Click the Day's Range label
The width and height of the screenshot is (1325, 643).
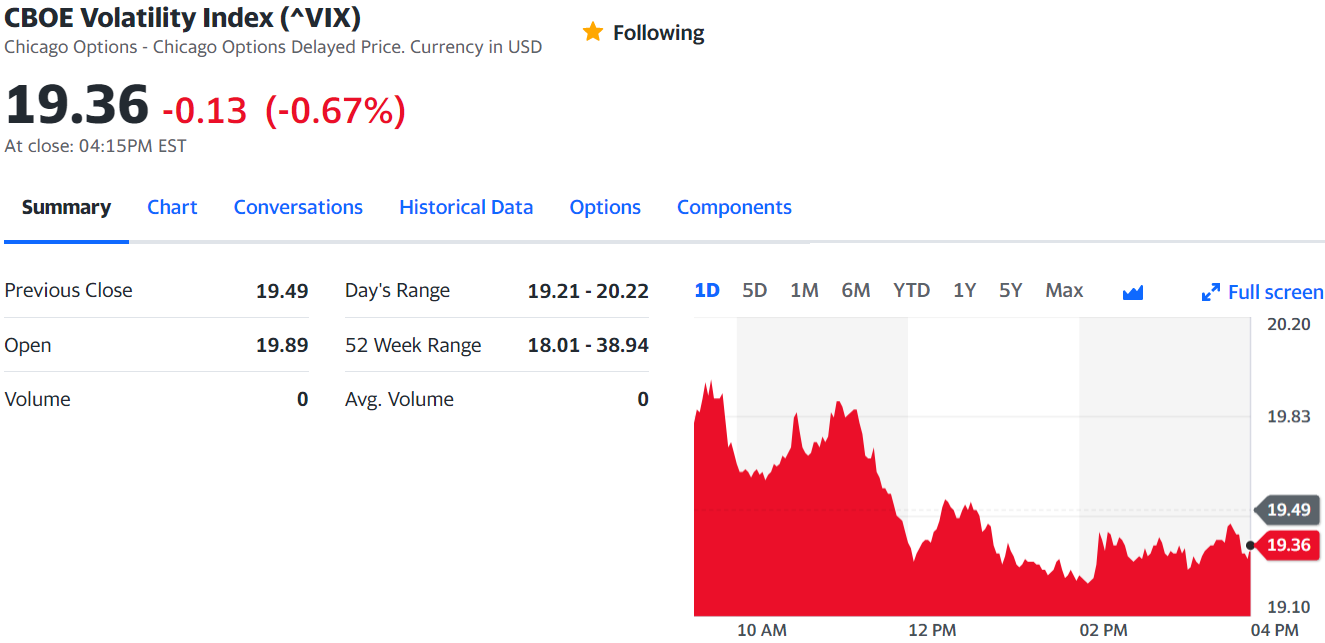[397, 291]
